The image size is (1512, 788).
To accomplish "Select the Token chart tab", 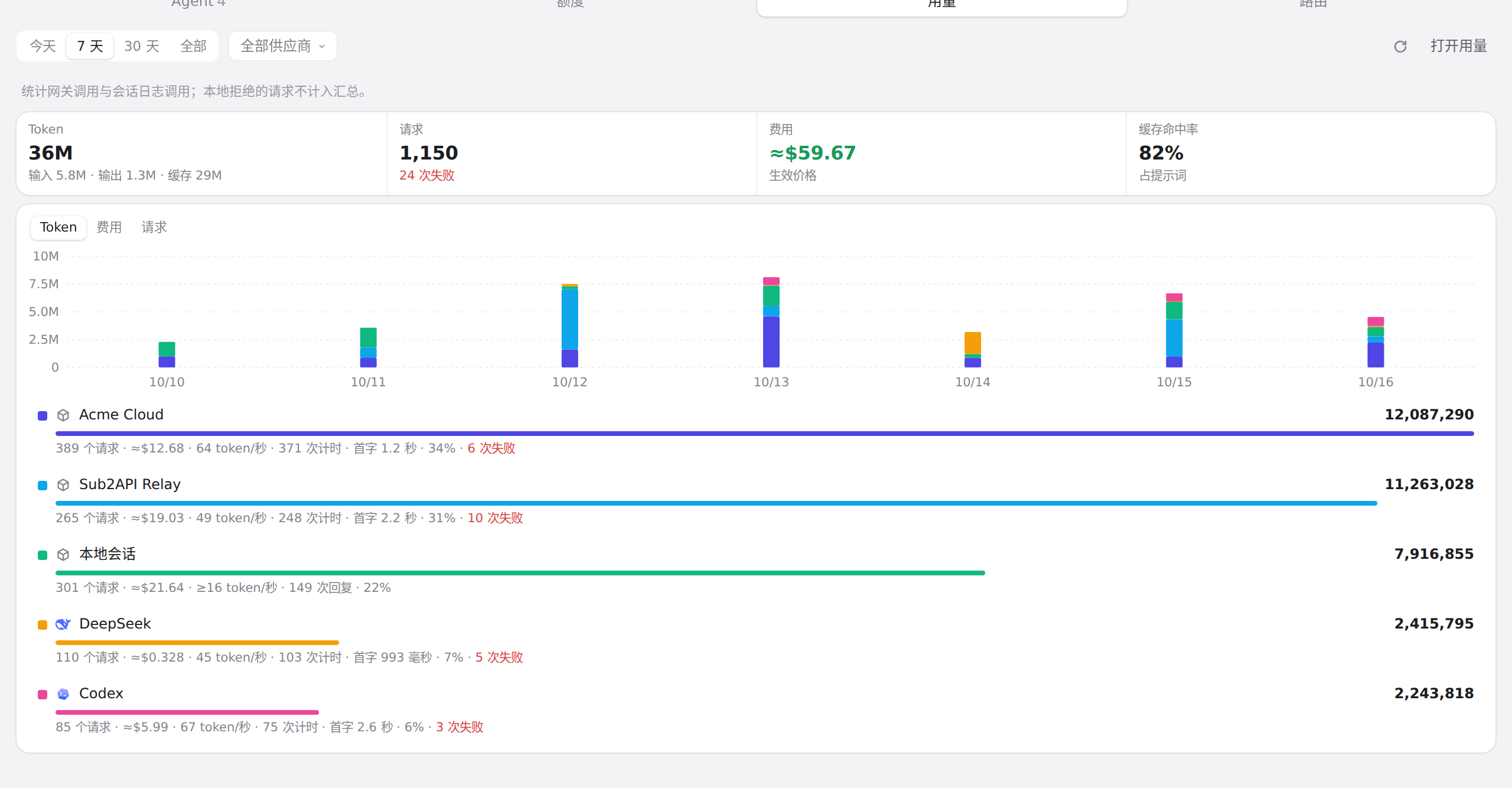I will tap(58, 227).
